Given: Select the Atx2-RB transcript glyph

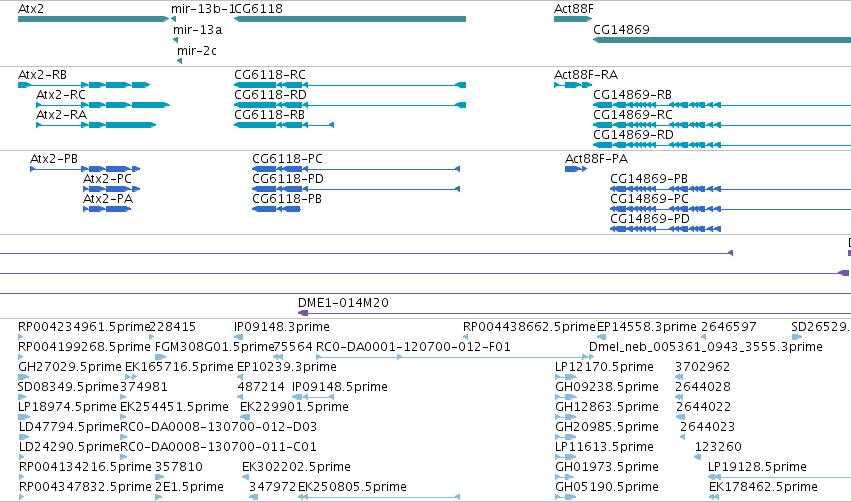Looking at the screenshot, I should pyautogui.click(x=84, y=85).
